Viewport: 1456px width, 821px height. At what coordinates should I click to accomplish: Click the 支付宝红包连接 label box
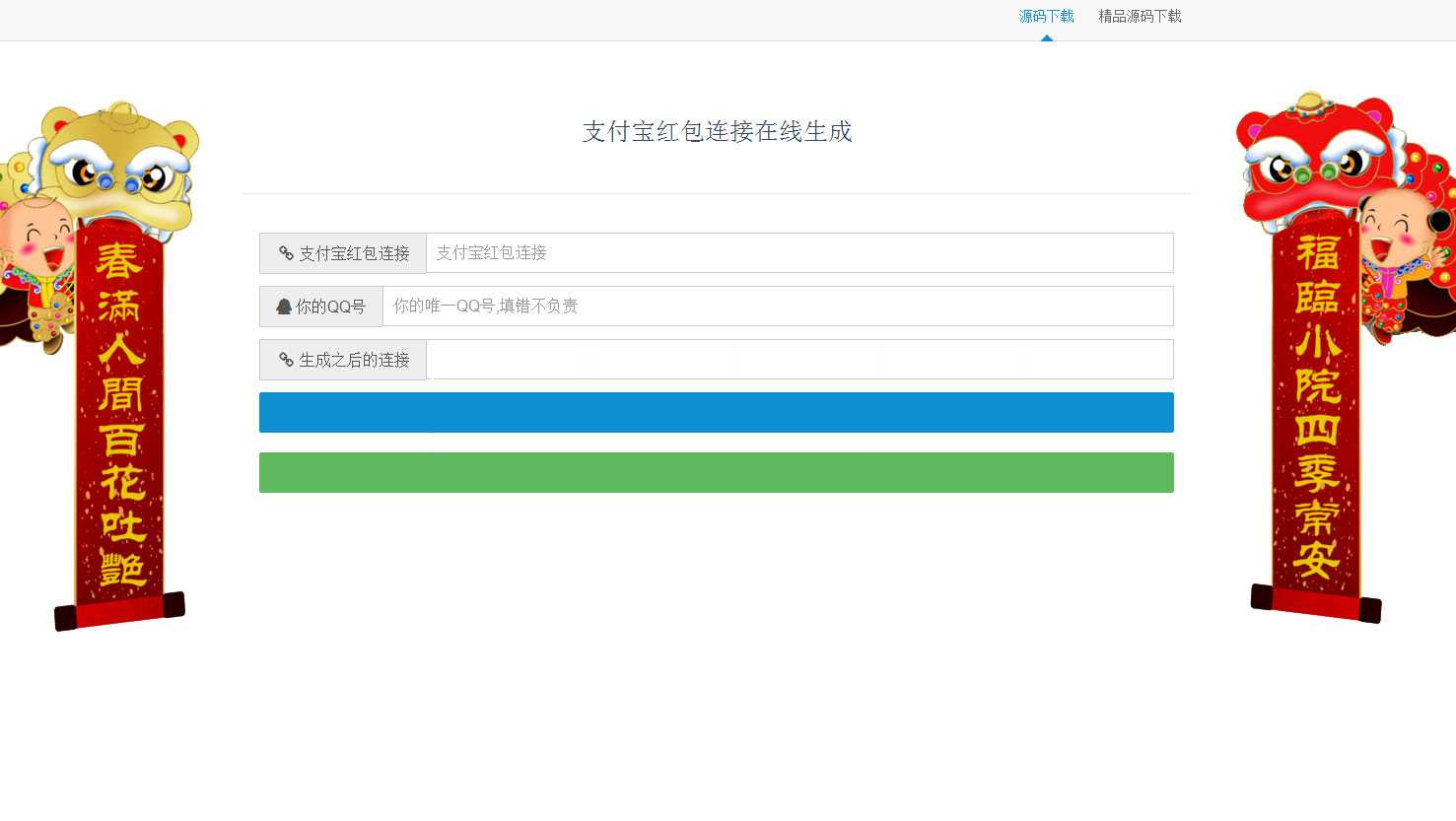[x=342, y=253]
